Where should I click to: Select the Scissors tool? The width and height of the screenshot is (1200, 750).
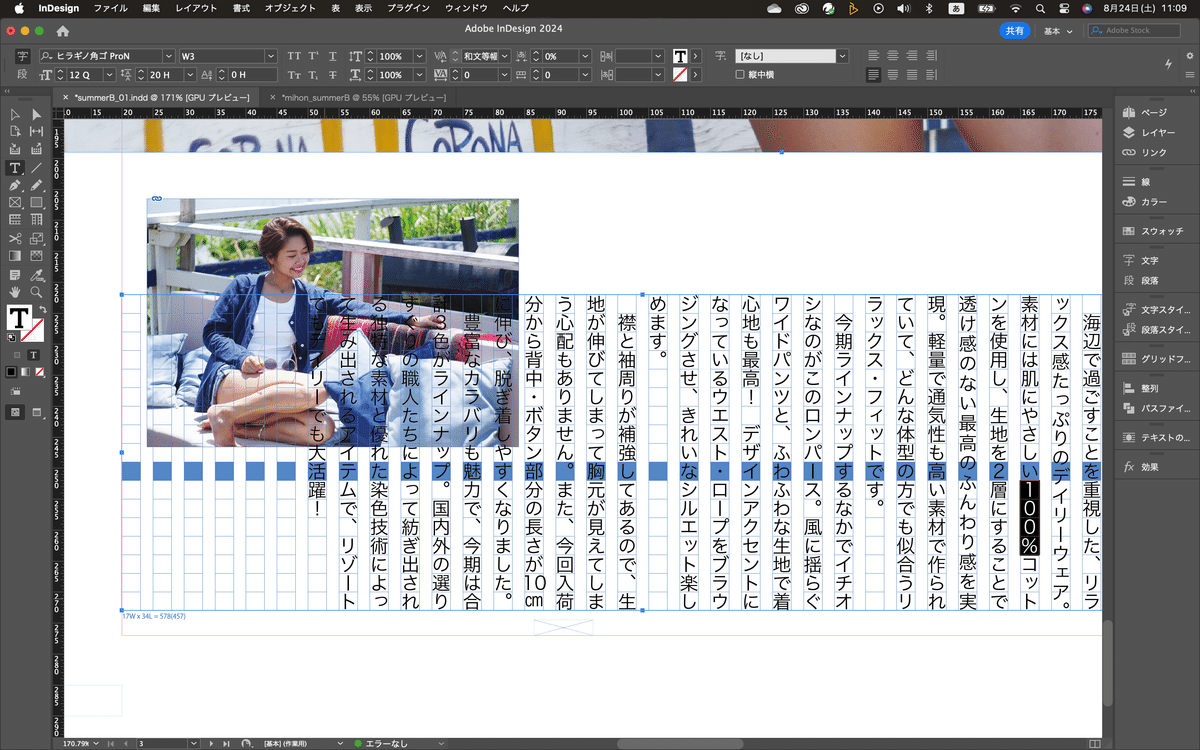tap(15, 238)
